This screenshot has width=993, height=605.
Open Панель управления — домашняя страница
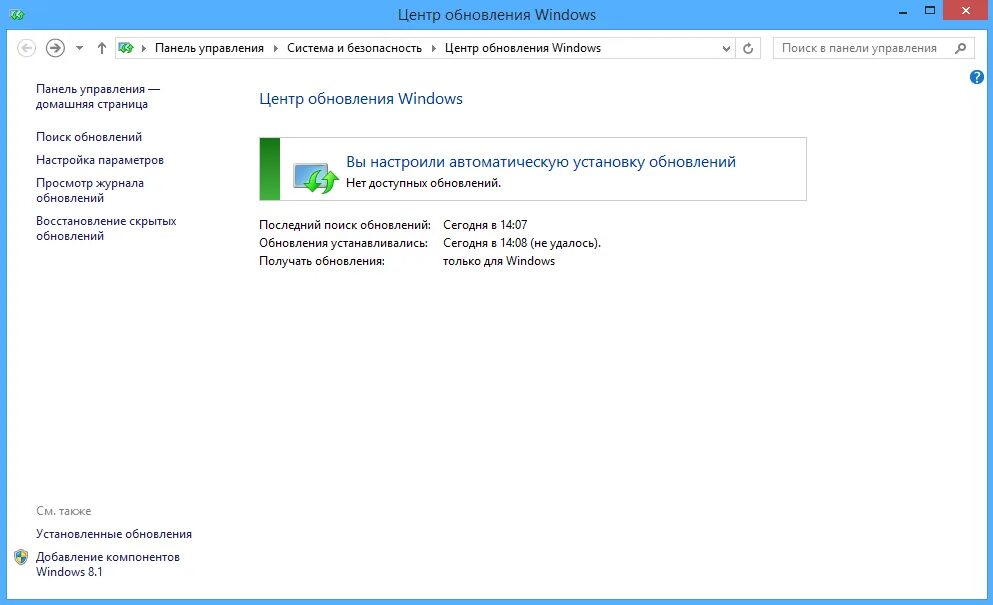point(98,96)
